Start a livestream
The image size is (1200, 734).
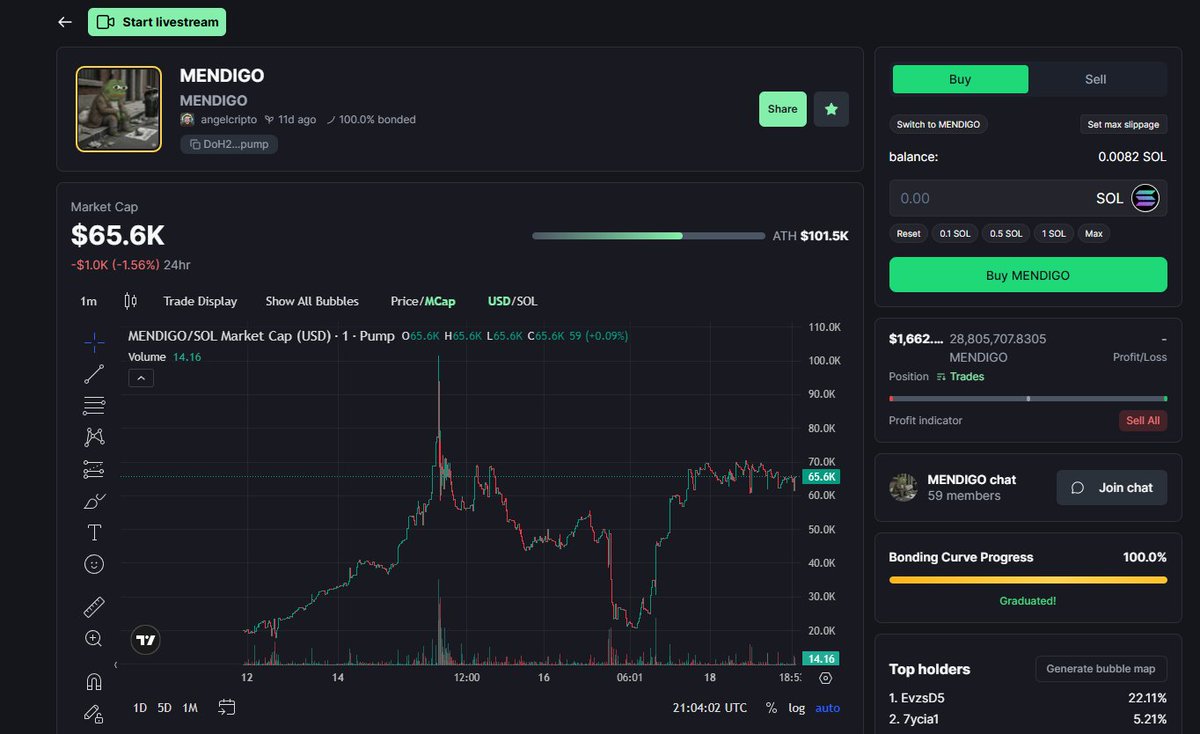coord(157,22)
